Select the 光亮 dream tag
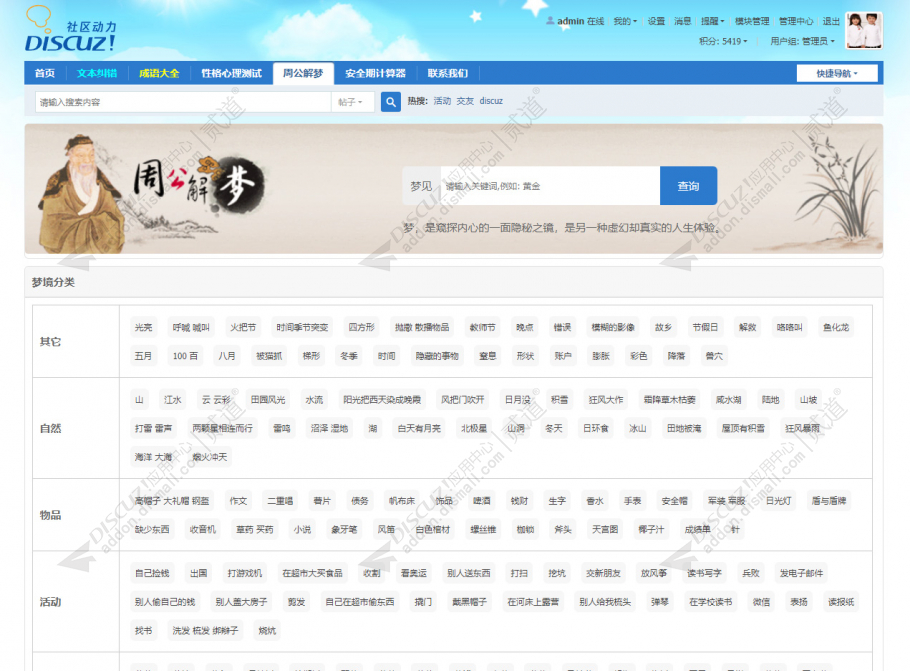This screenshot has width=910, height=671. point(143,327)
